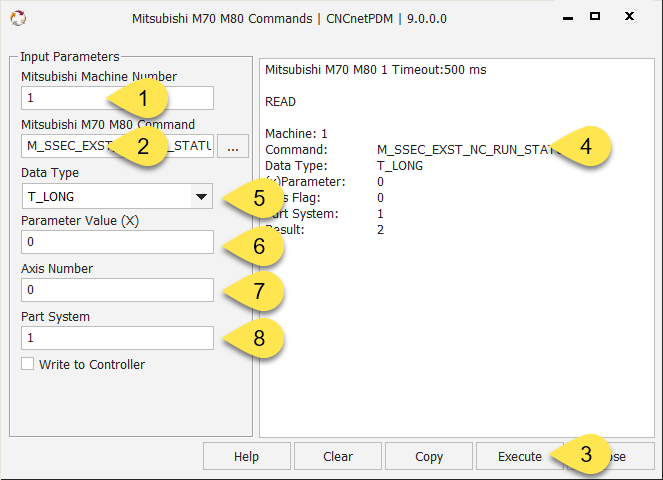Click the Help button

point(247,456)
